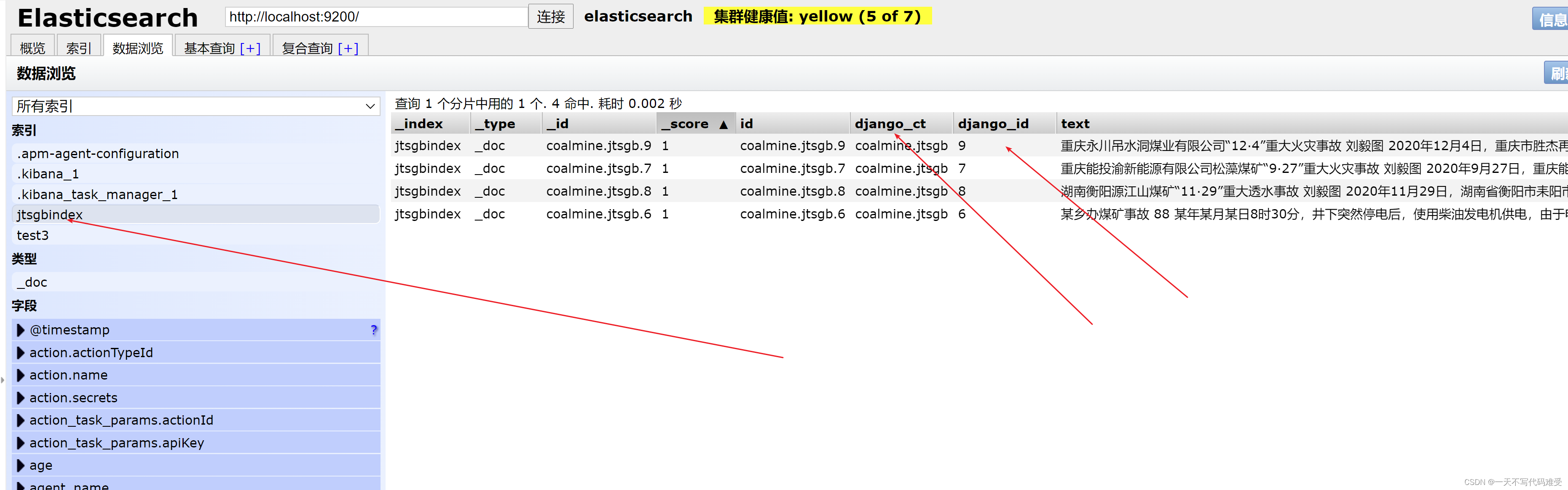Select the _doc type filter
This screenshot has width=1568, height=490.
(196, 282)
